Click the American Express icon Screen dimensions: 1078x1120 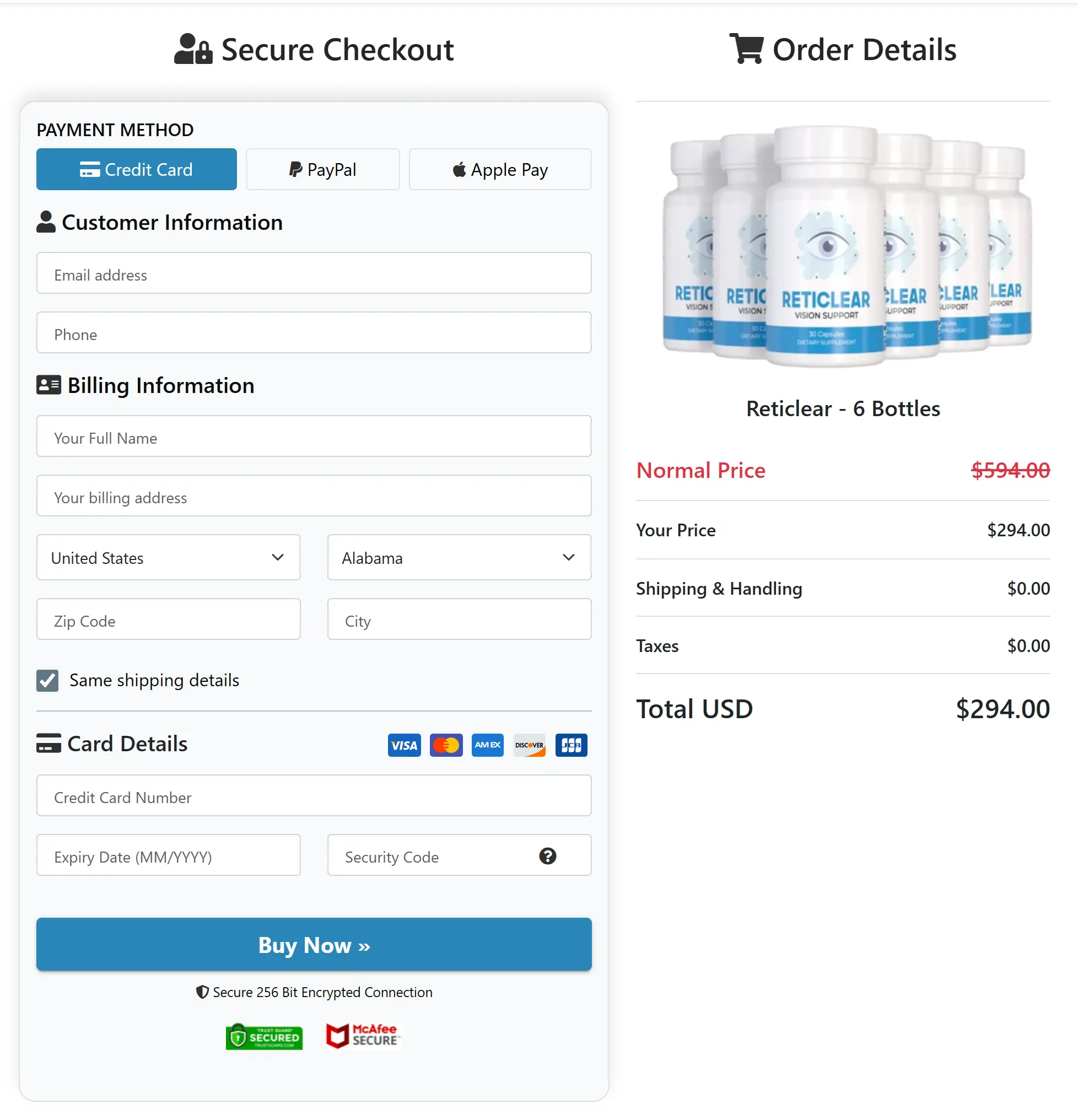coord(487,745)
